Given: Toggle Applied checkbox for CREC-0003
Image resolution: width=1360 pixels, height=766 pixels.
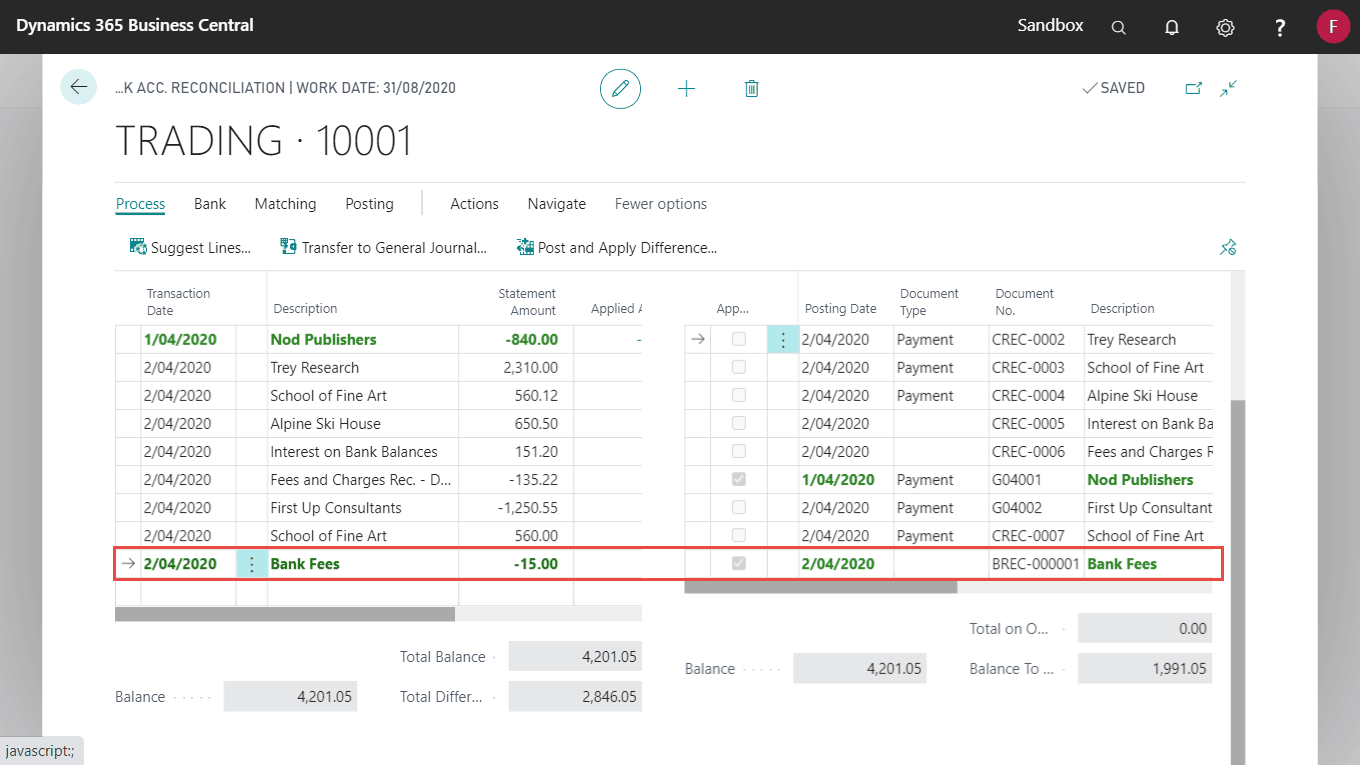Looking at the screenshot, I should point(739,367).
